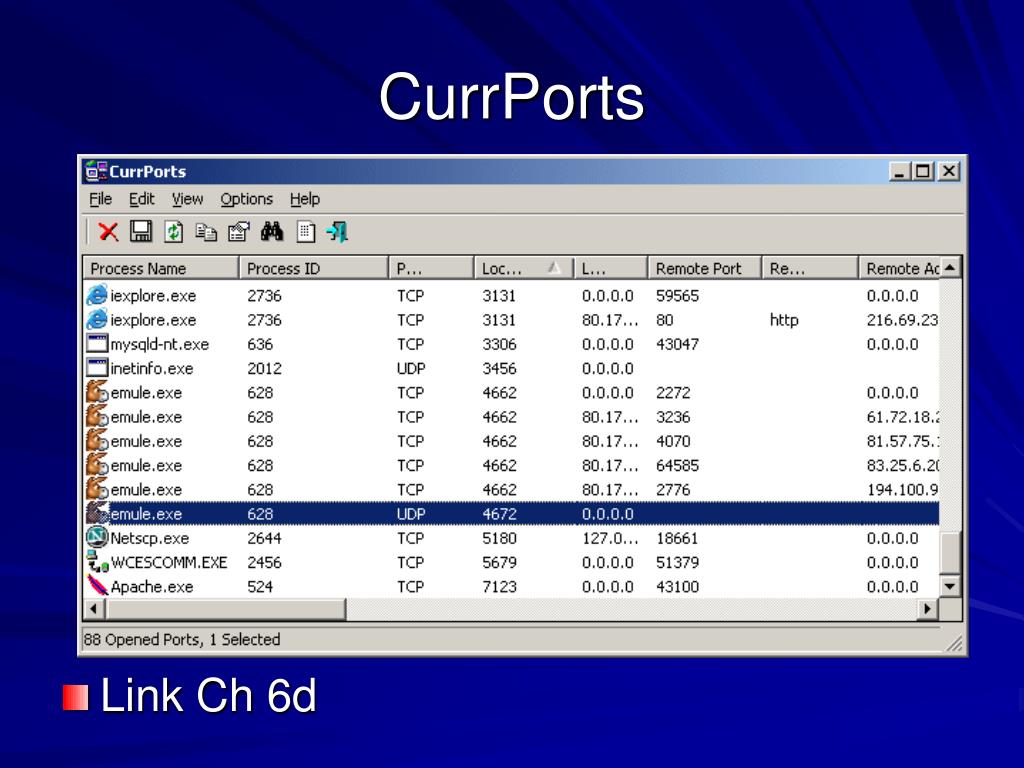Viewport: 1024px width, 768px height.
Task: Select the Apache.exe row
Action: (x=511, y=586)
